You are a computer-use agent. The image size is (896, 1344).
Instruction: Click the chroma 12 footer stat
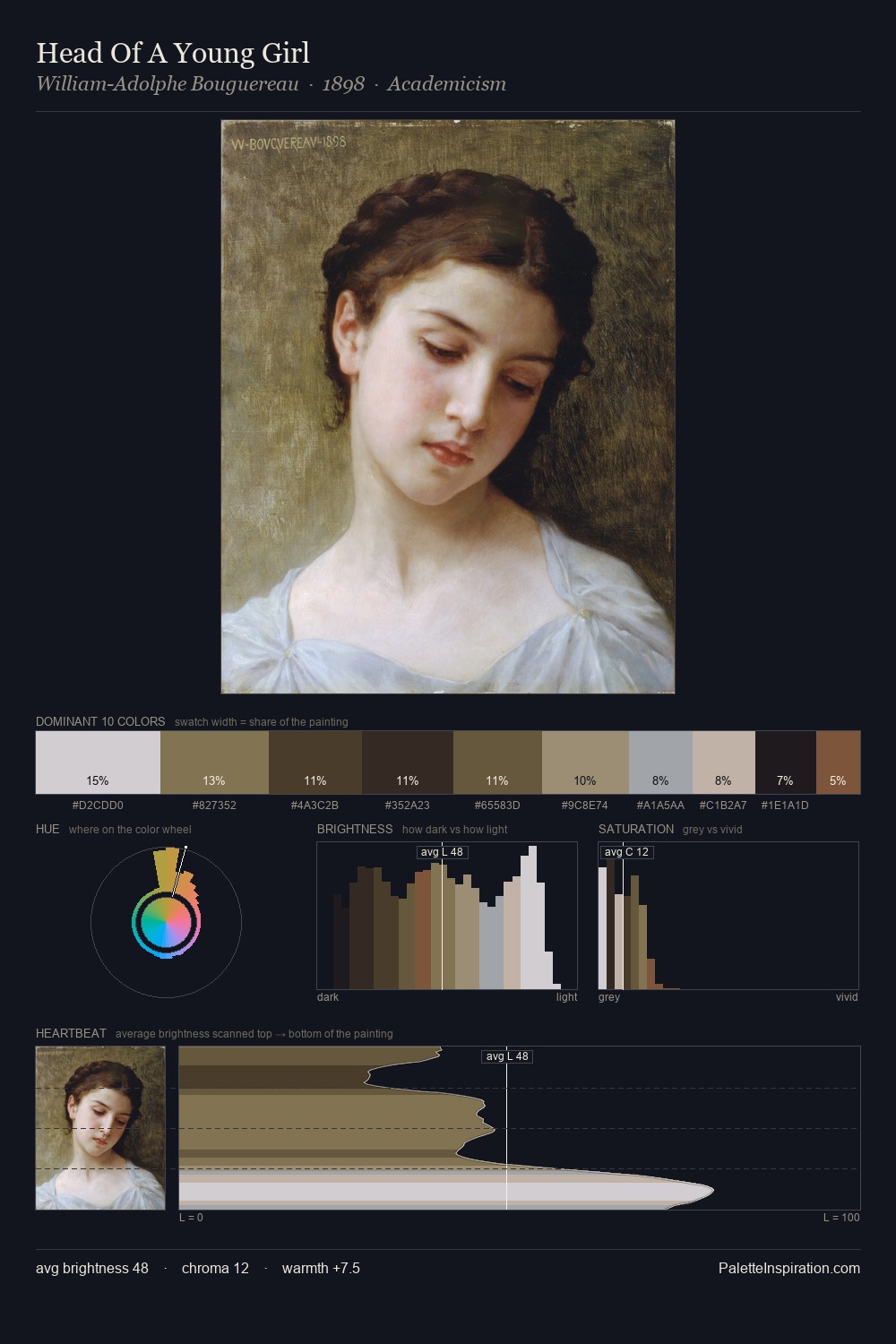tap(215, 1268)
